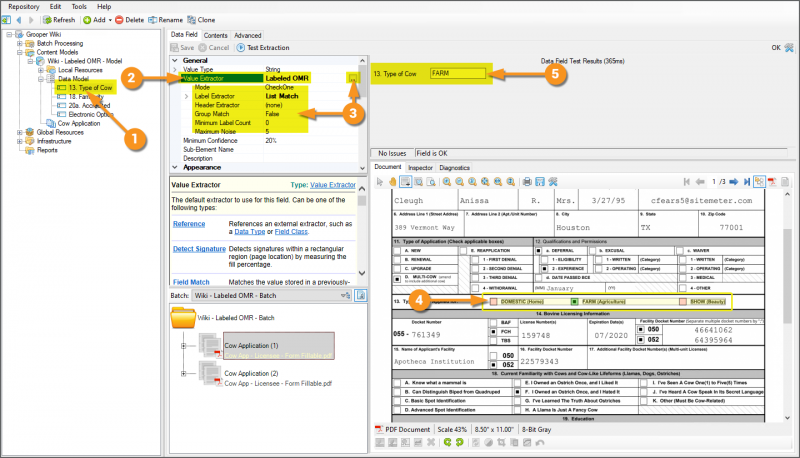Click the ellipsis button on Value Extractor row
This screenshot has width=800, height=458.
pyautogui.click(x=353, y=78)
